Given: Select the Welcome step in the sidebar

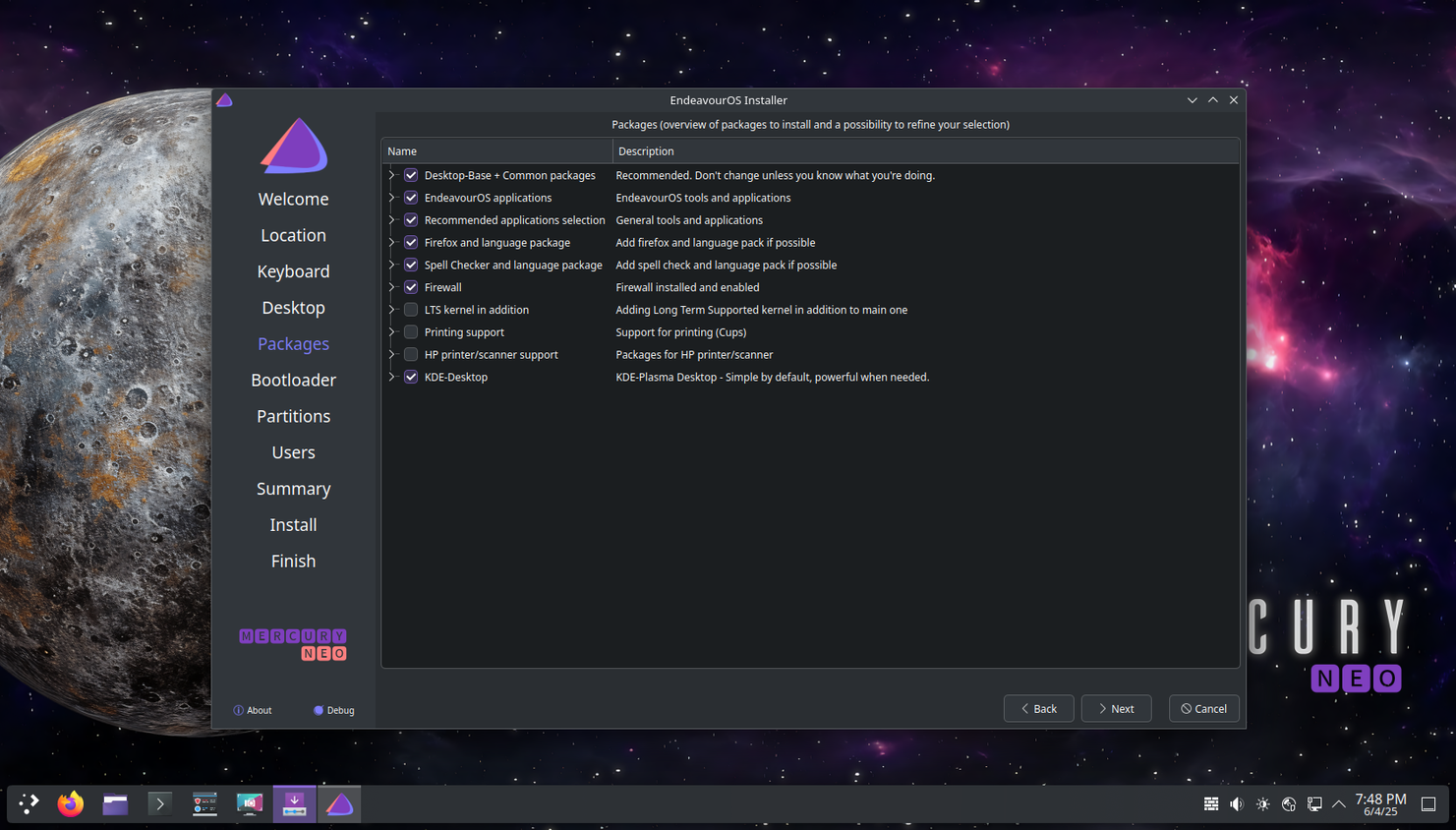Looking at the screenshot, I should click(293, 199).
